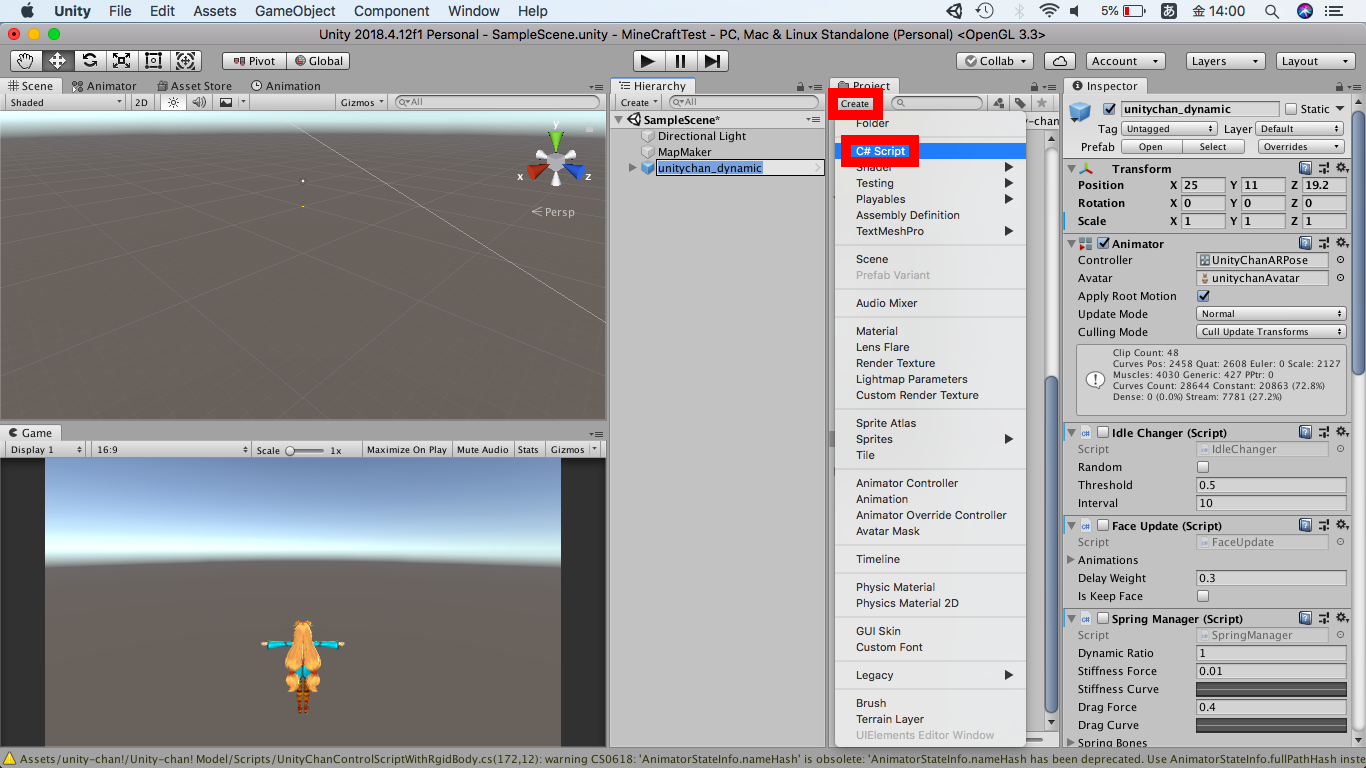Enable the Face Update script checkbox
Image resolution: width=1366 pixels, height=768 pixels.
tap(1103, 525)
